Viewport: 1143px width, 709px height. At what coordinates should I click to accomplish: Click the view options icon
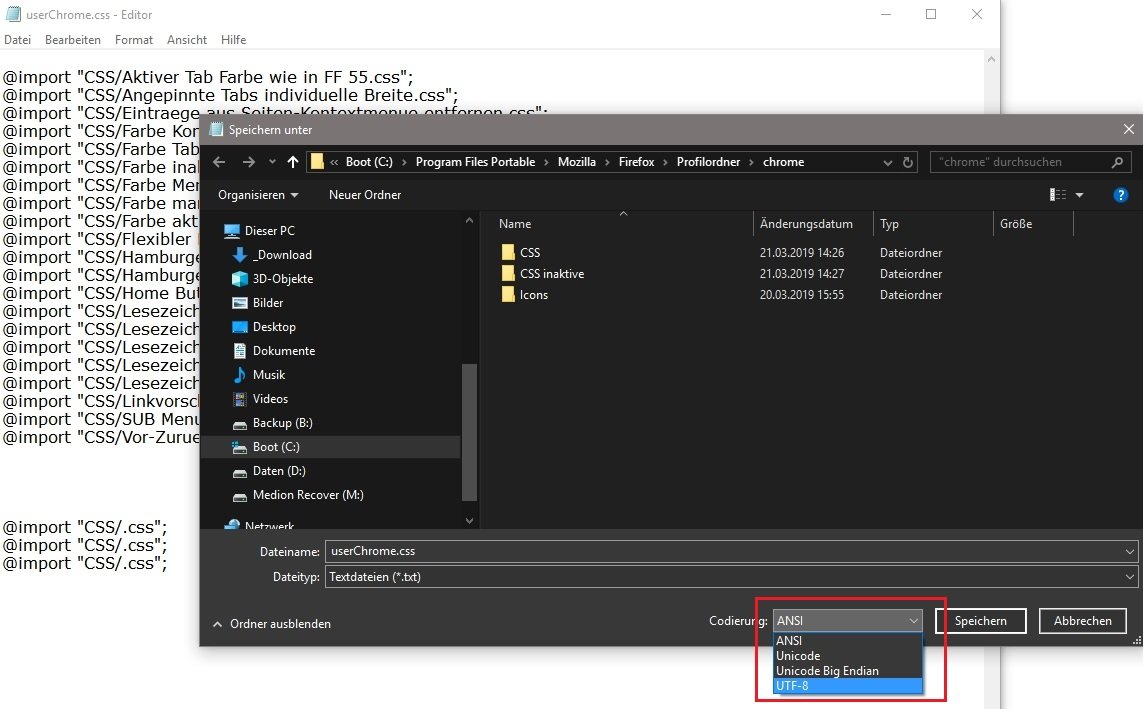click(1058, 195)
